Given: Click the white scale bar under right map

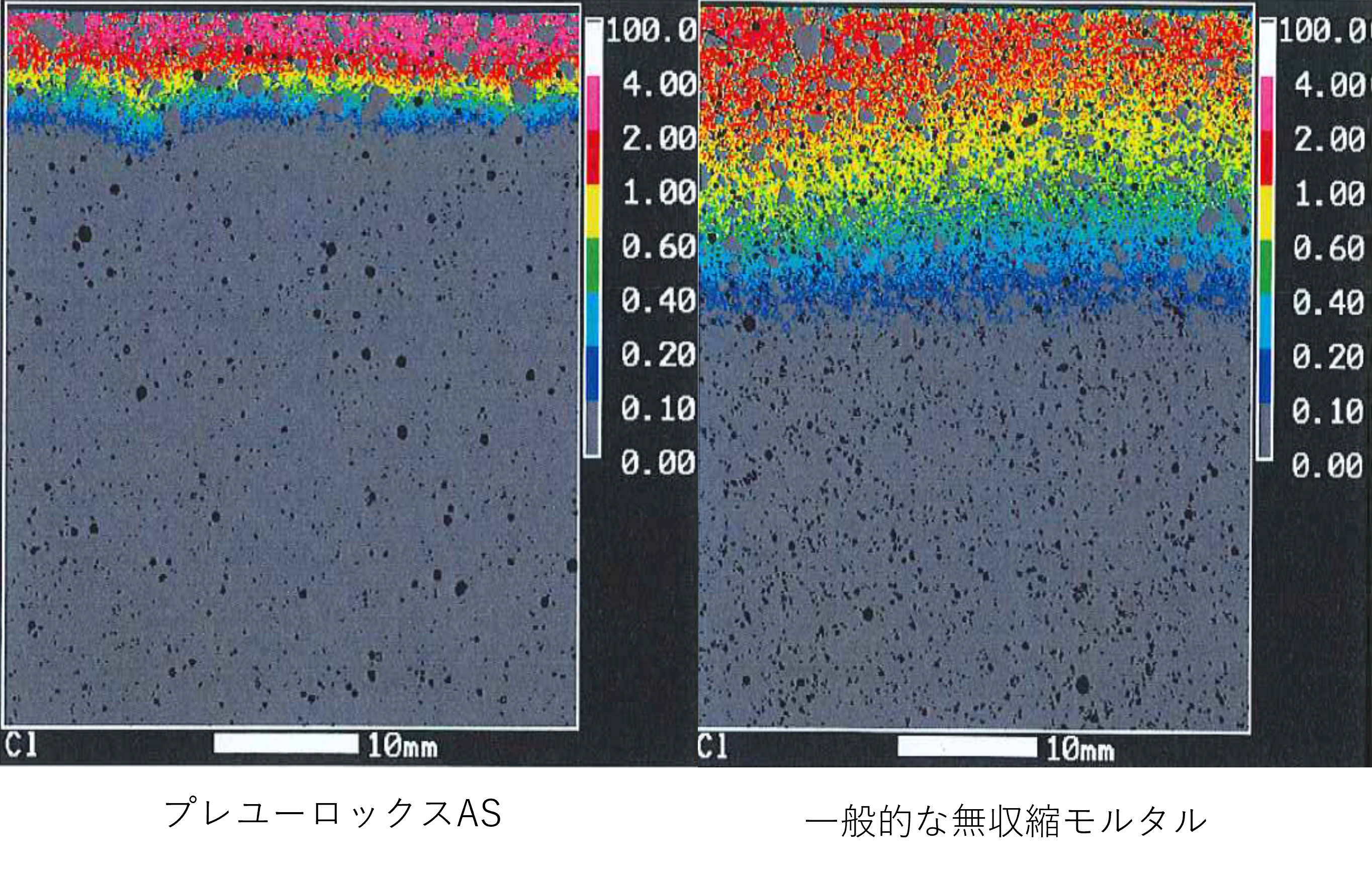Looking at the screenshot, I should tap(967, 747).
